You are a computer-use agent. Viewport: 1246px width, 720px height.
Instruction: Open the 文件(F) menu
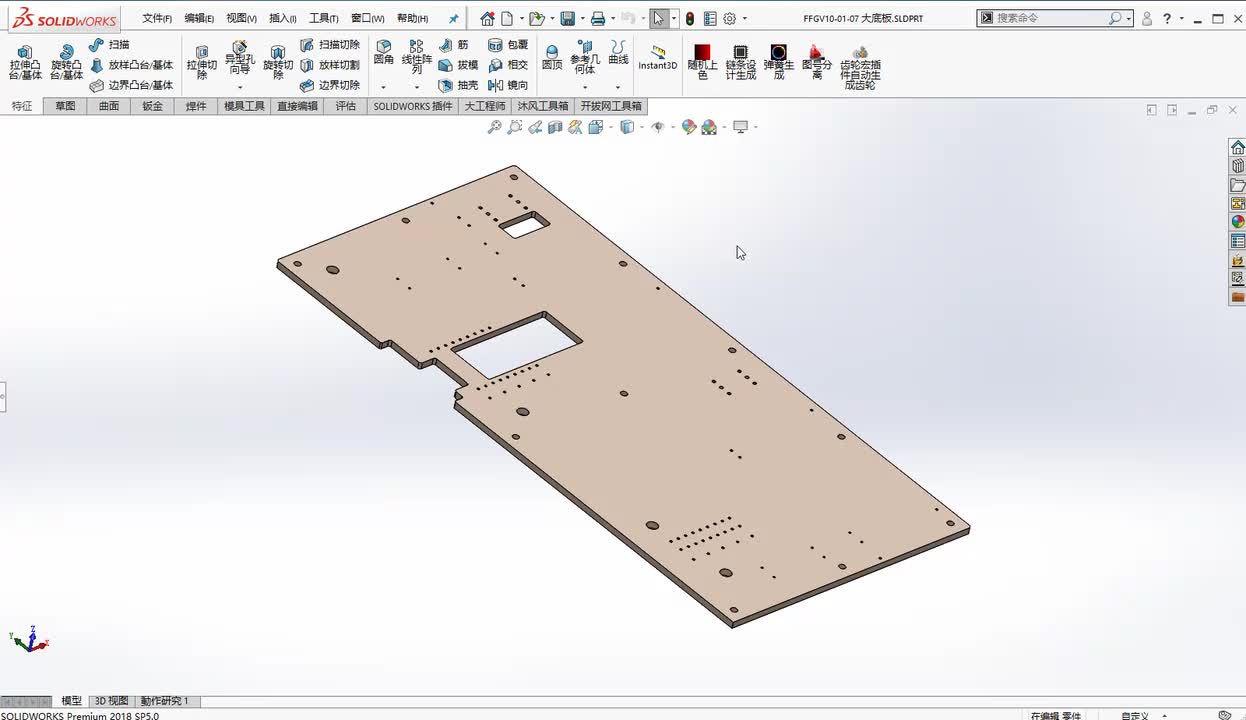coord(157,18)
